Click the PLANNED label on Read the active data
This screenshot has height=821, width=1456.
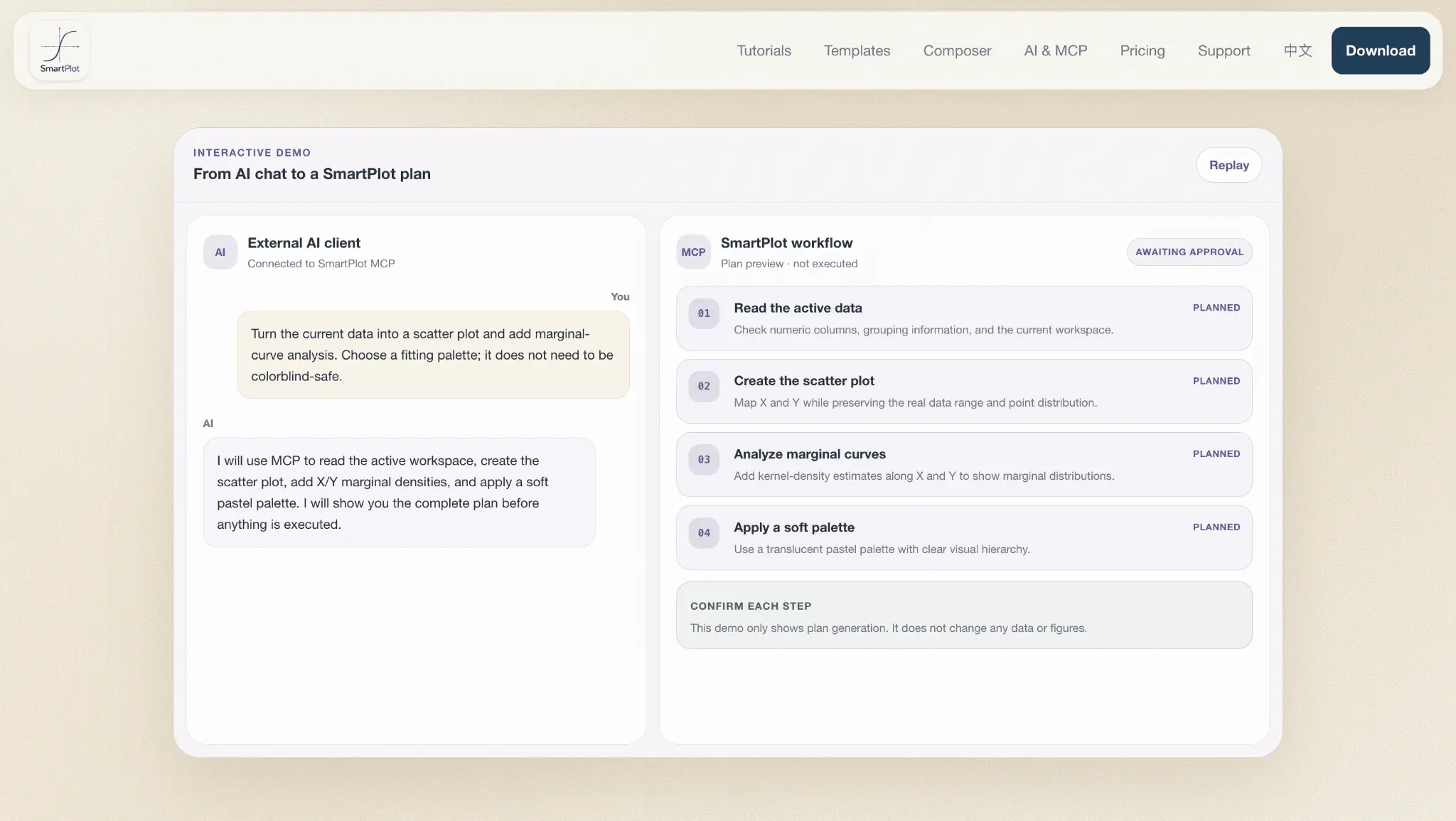pos(1216,308)
